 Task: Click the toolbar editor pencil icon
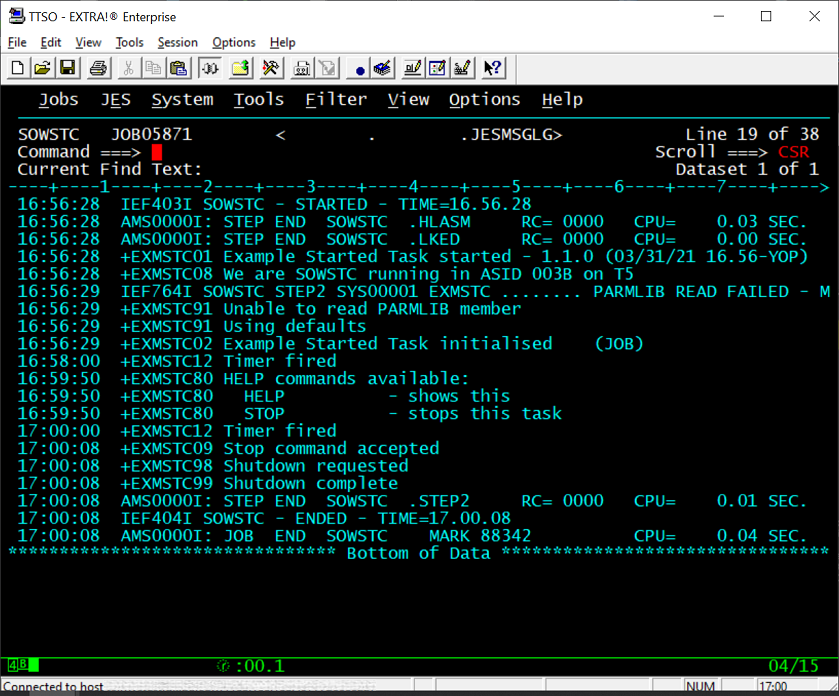tap(413, 68)
